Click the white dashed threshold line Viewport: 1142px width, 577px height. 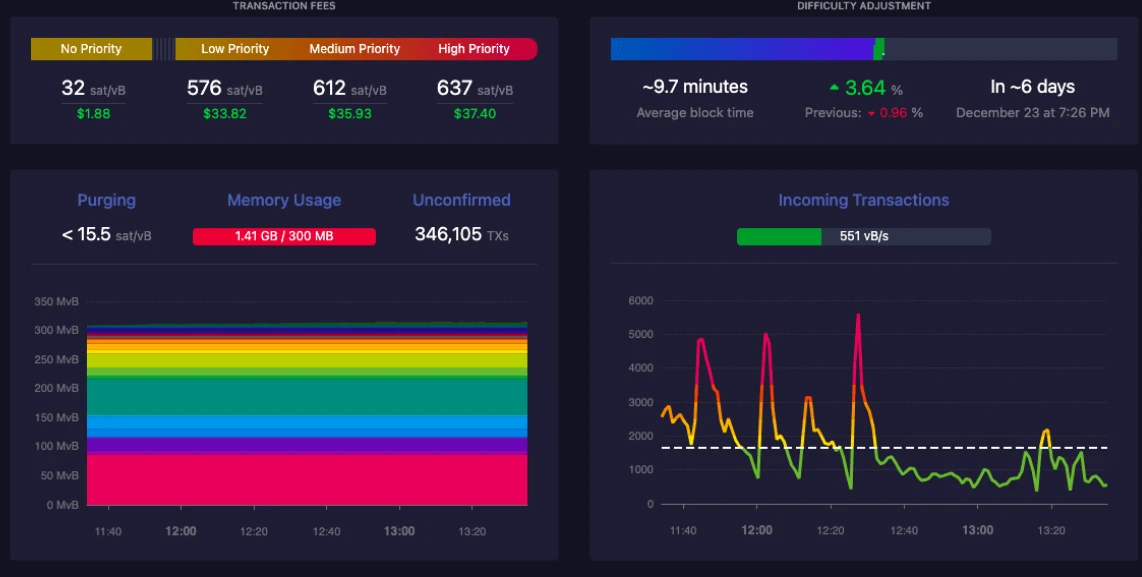coord(884,447)
